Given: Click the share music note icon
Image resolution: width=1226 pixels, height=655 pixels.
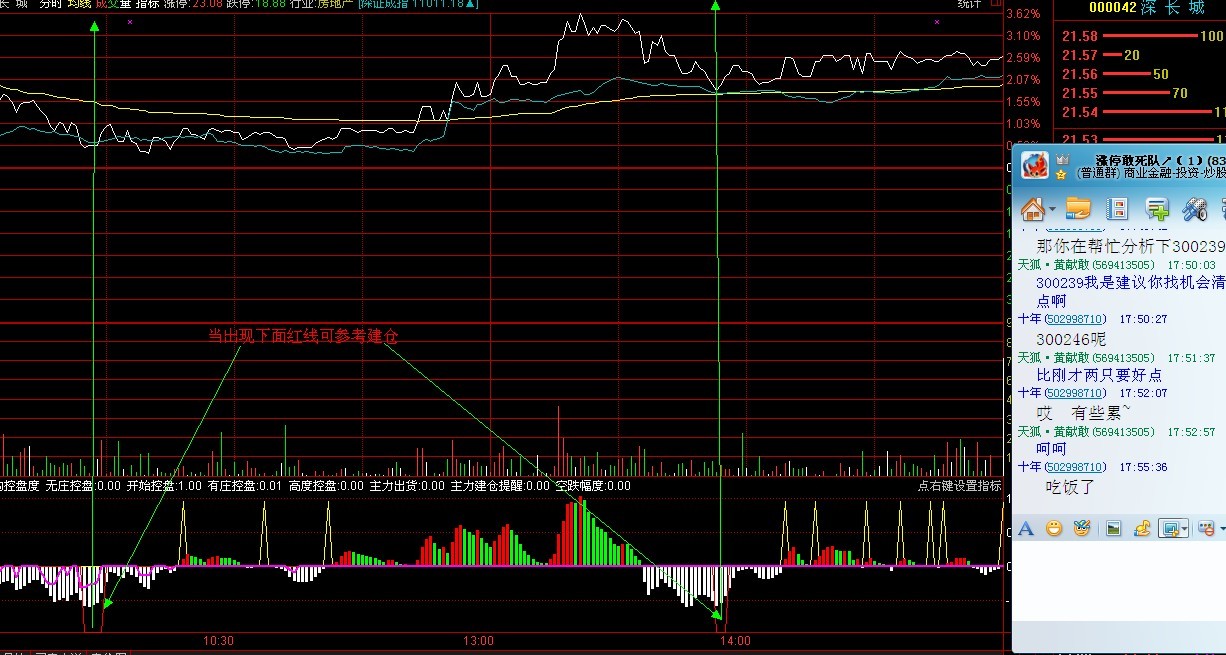Looking at the screenshot, I should (1141, 528).
